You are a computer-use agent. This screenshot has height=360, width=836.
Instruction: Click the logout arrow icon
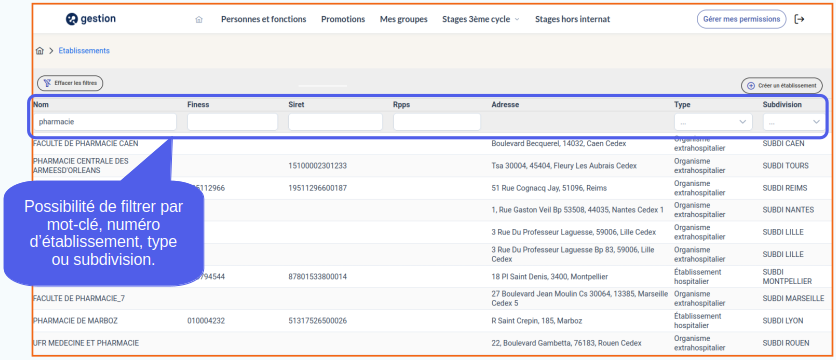click(x=799, y=19)
